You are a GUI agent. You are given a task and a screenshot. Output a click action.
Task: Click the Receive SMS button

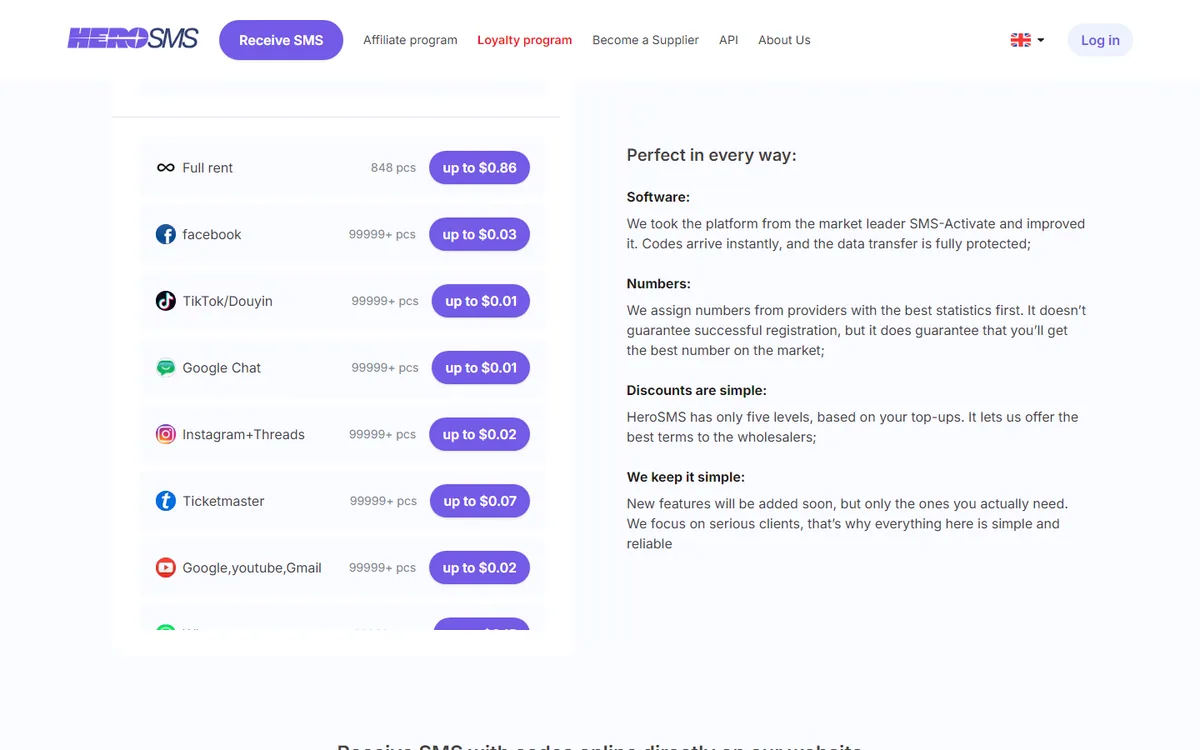click(x=281, y=40)
